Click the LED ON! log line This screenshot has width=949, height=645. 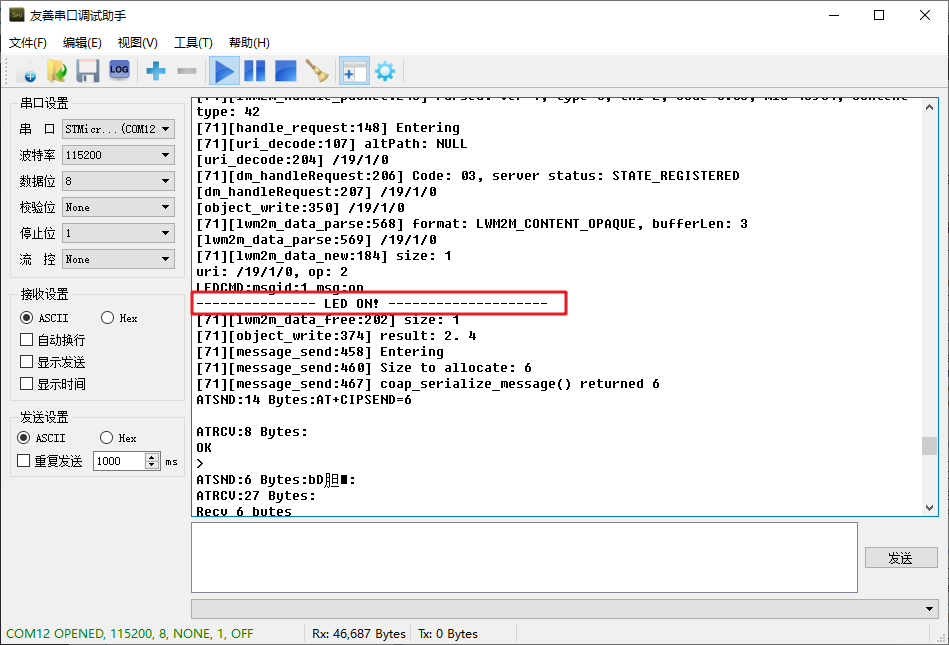372,303
